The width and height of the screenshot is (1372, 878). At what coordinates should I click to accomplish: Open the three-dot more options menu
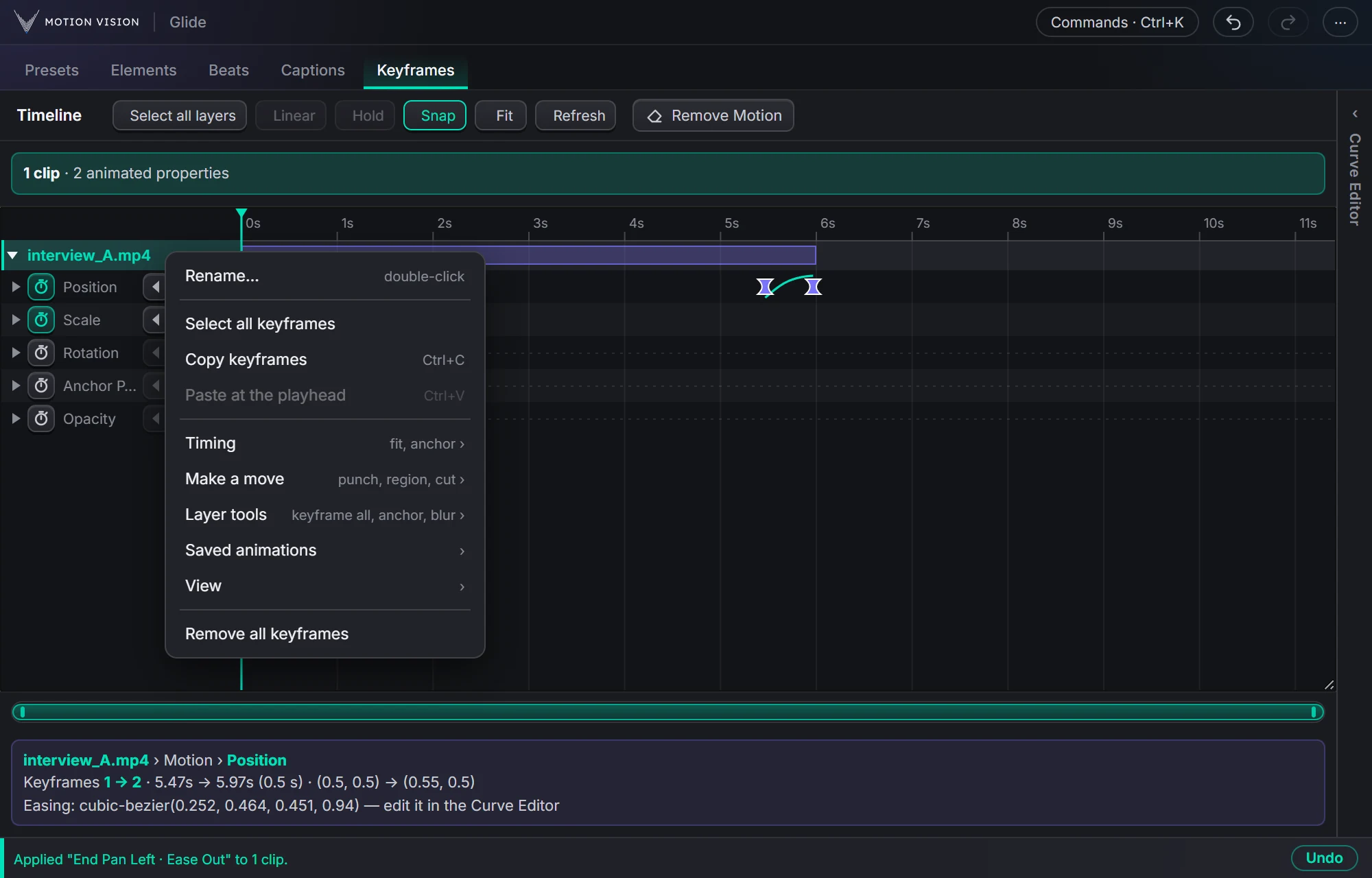(x=1340, y=23)
